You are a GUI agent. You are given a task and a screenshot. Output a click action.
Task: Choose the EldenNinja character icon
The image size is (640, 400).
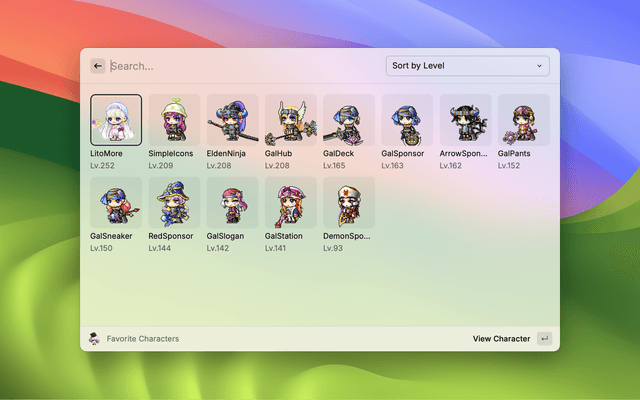(x=232, y=120)
